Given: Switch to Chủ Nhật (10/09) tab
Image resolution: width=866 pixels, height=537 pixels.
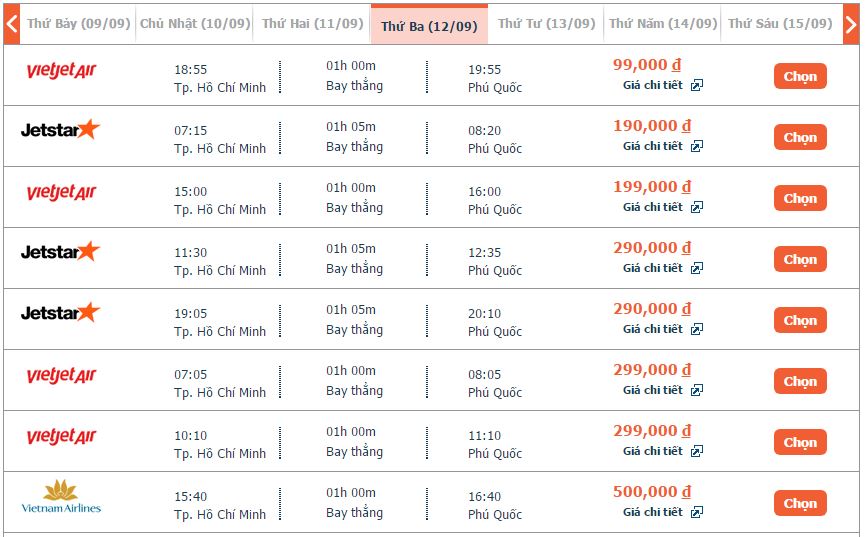Looking at the screenshot, I should click(x=194, y=24).
